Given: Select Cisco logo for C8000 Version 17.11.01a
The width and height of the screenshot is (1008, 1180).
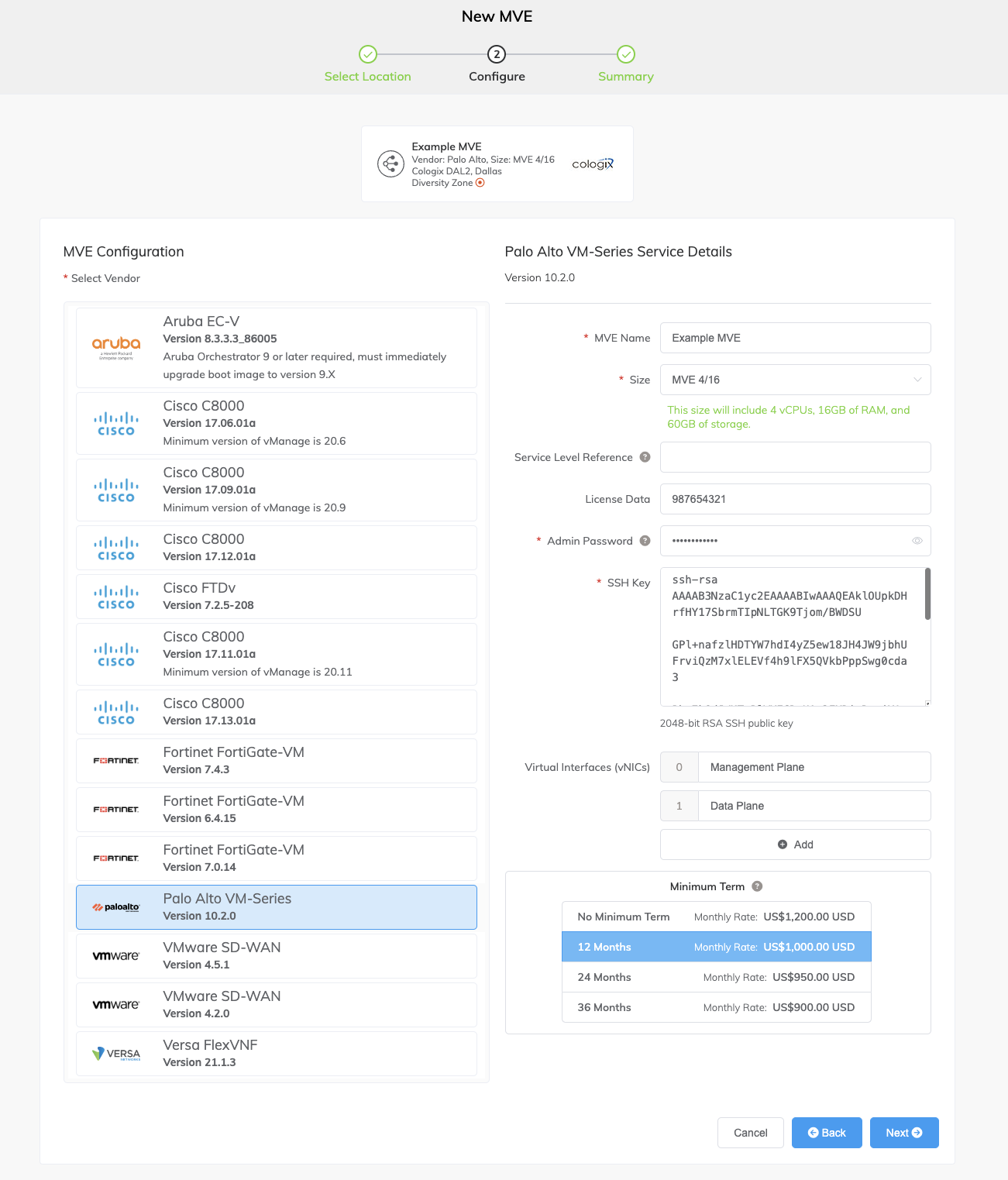Looking at the screenshot, I should point(116,655).
